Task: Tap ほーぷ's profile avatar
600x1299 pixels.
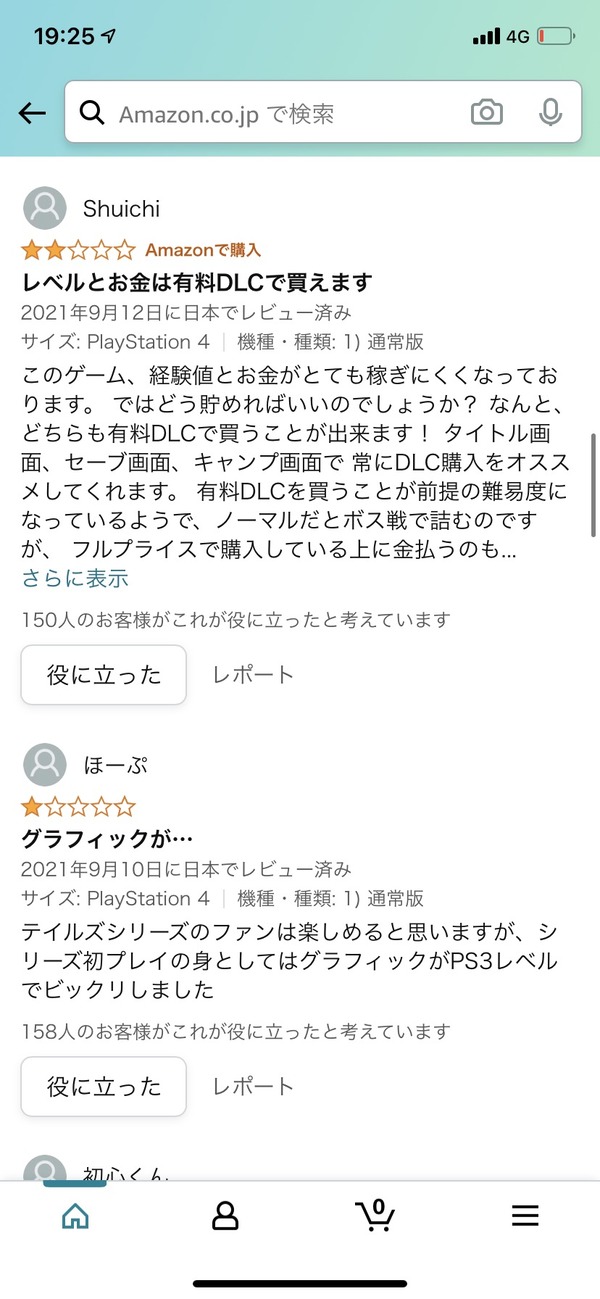Action: coord(44,766)
